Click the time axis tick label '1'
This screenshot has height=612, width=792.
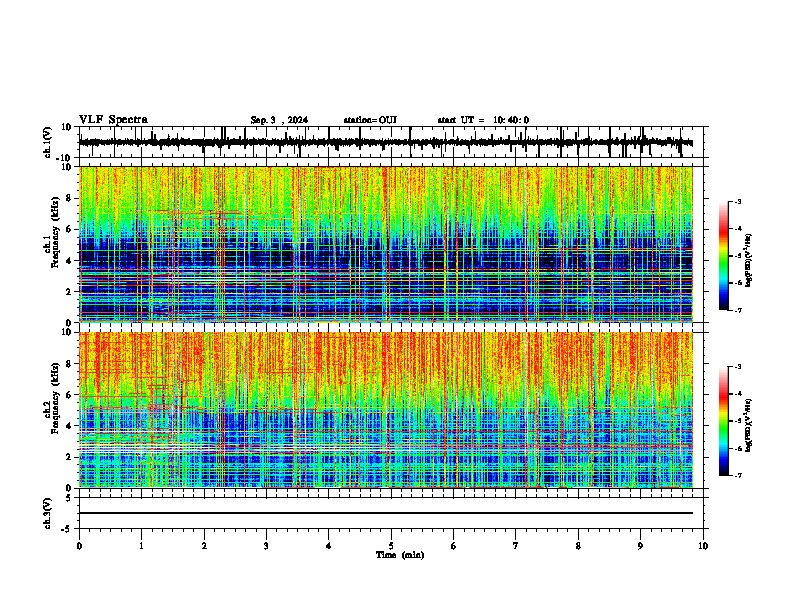tap(141, 546)
